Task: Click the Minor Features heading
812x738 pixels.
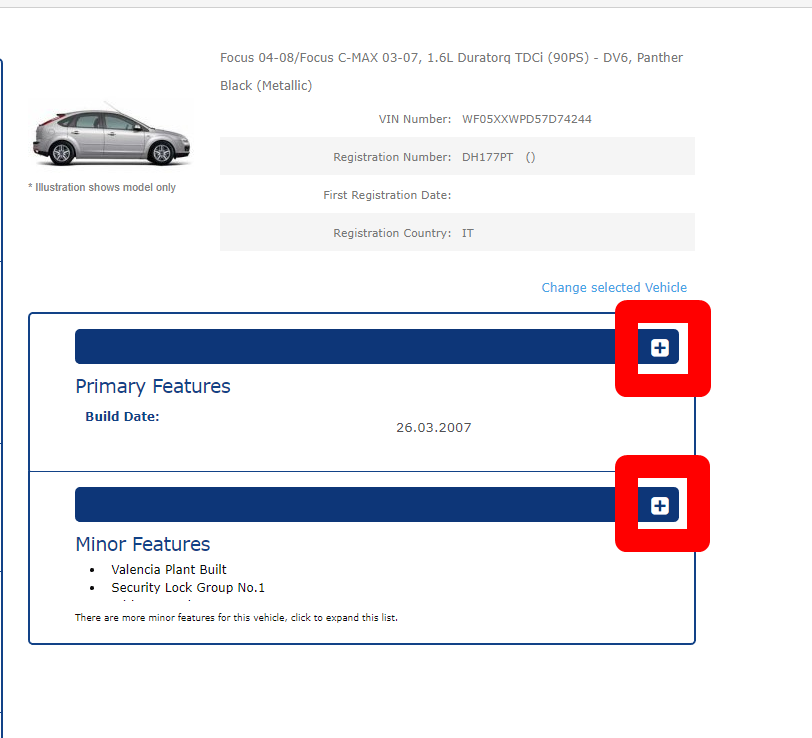Action: coord(142,544)
